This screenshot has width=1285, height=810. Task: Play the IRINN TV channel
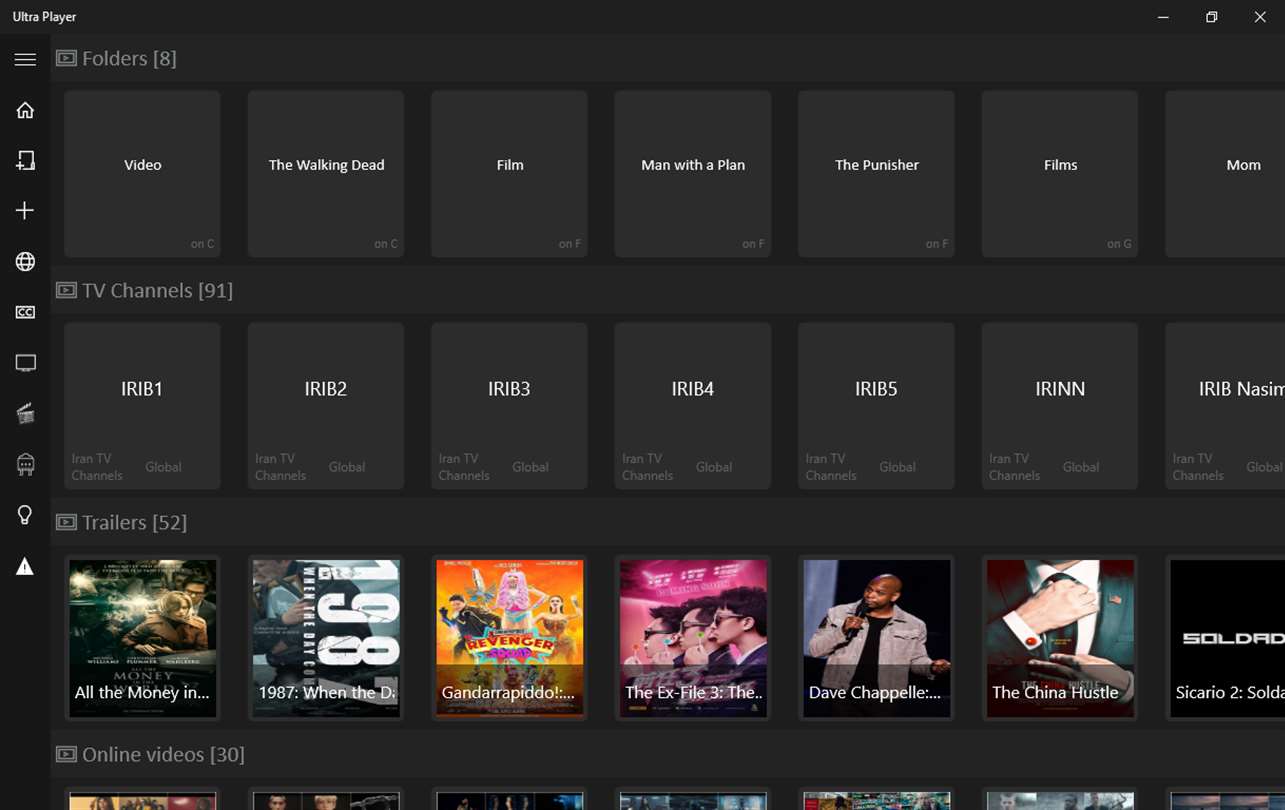pos(1060,406)
